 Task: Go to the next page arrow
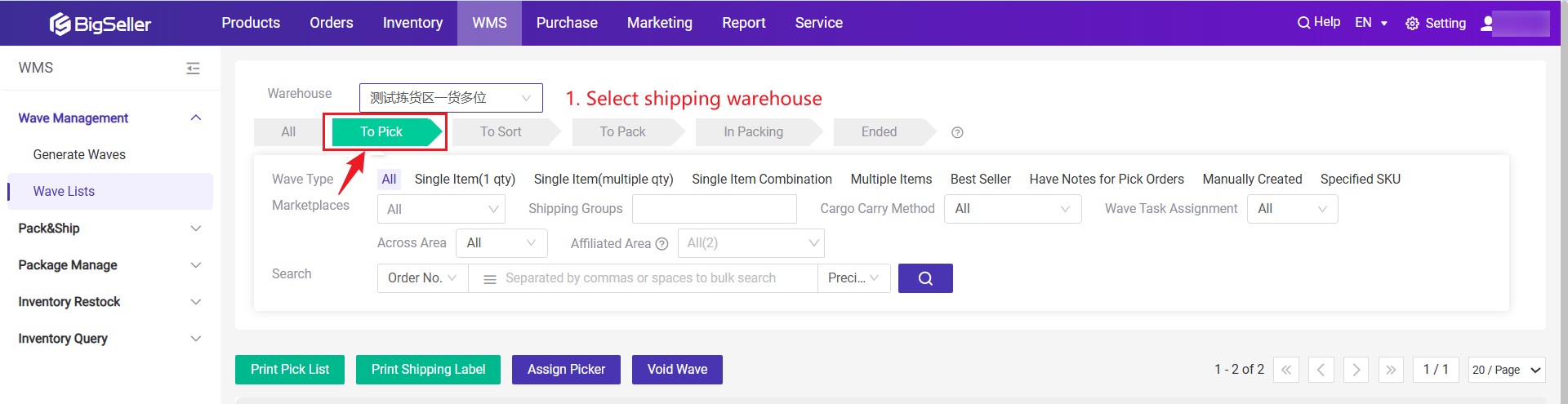(x=1356, y=370)
